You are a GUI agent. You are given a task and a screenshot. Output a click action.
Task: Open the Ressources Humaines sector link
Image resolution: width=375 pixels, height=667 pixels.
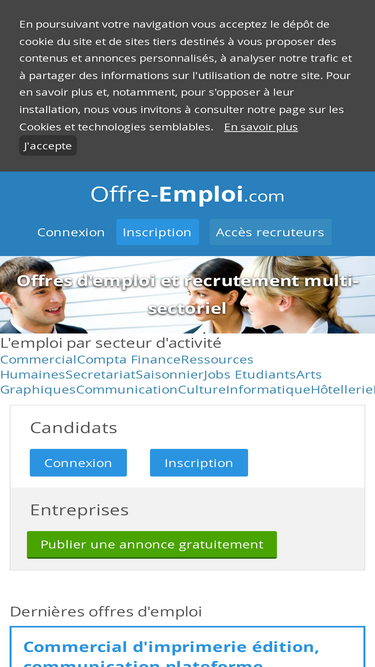click(217, 359)
